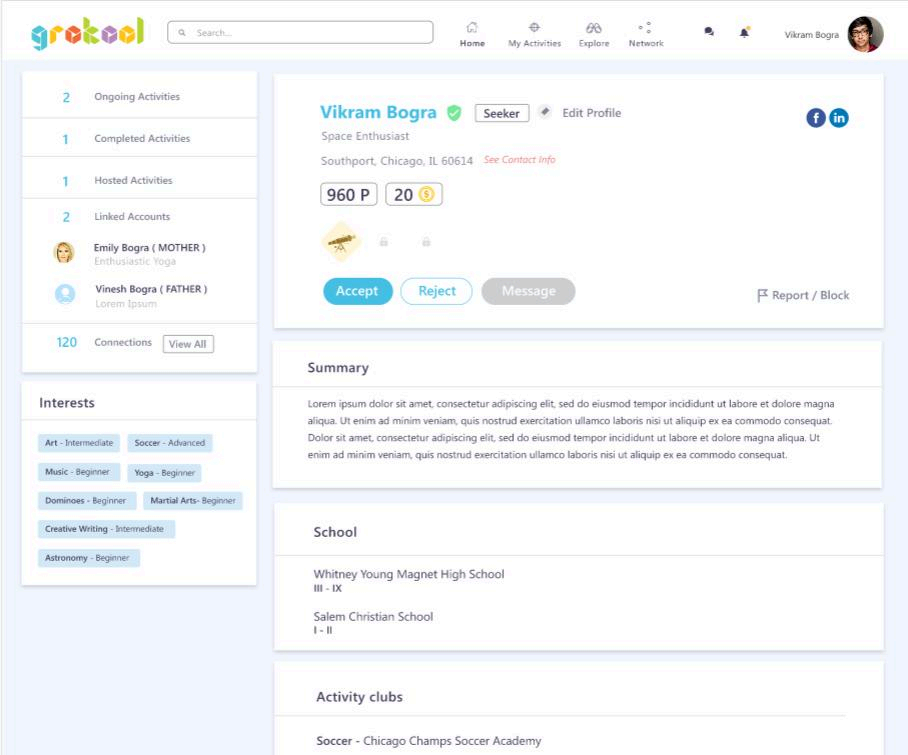Click the notification bell icon
This screenshot has height=755, width=908.
pyautogui.click(x=745, y=32)
